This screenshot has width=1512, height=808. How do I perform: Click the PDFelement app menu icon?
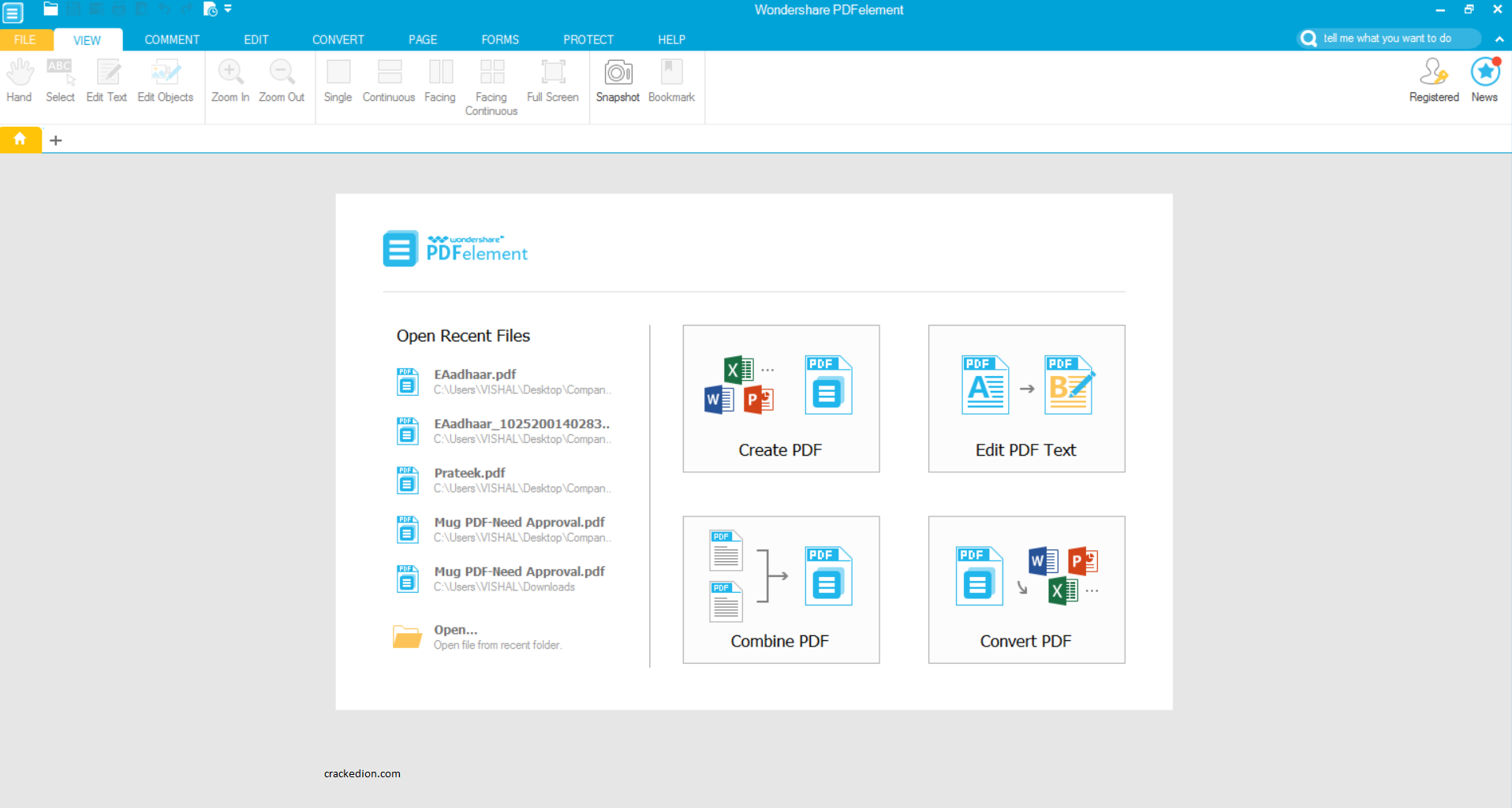(13, 13)
